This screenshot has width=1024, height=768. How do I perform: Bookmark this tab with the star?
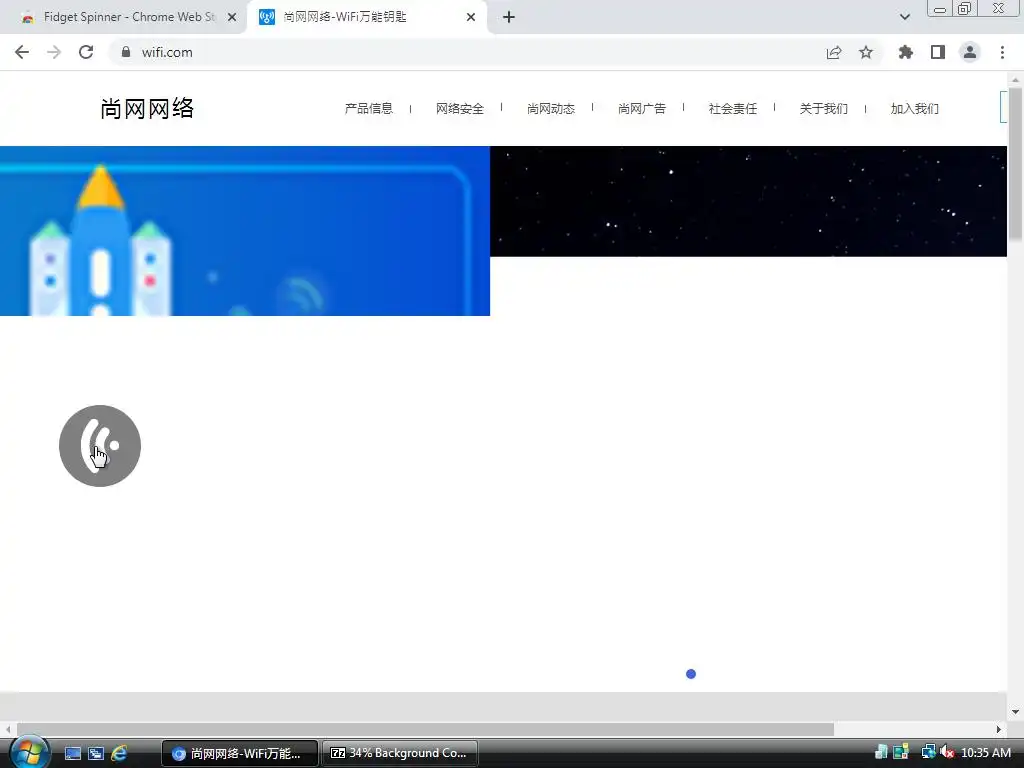[x=866, y=52]
